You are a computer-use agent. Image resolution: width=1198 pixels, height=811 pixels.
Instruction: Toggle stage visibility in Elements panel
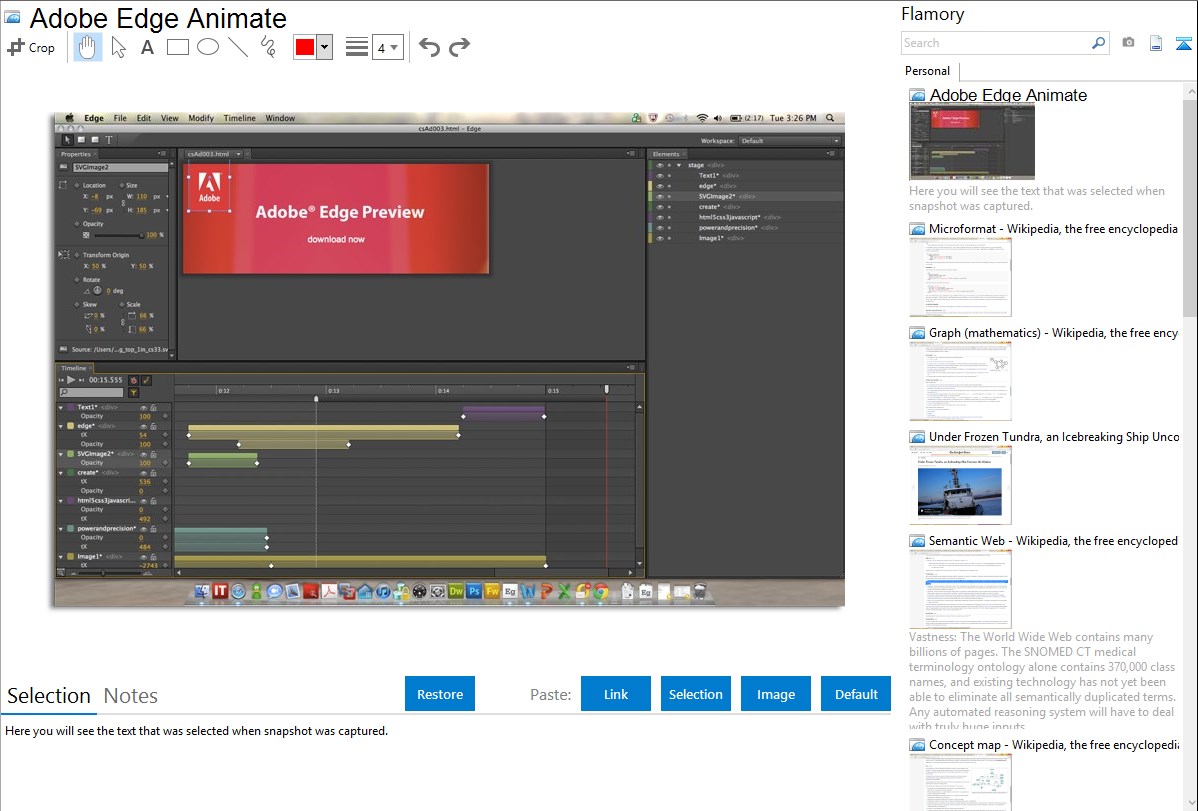tap(660, 165)
